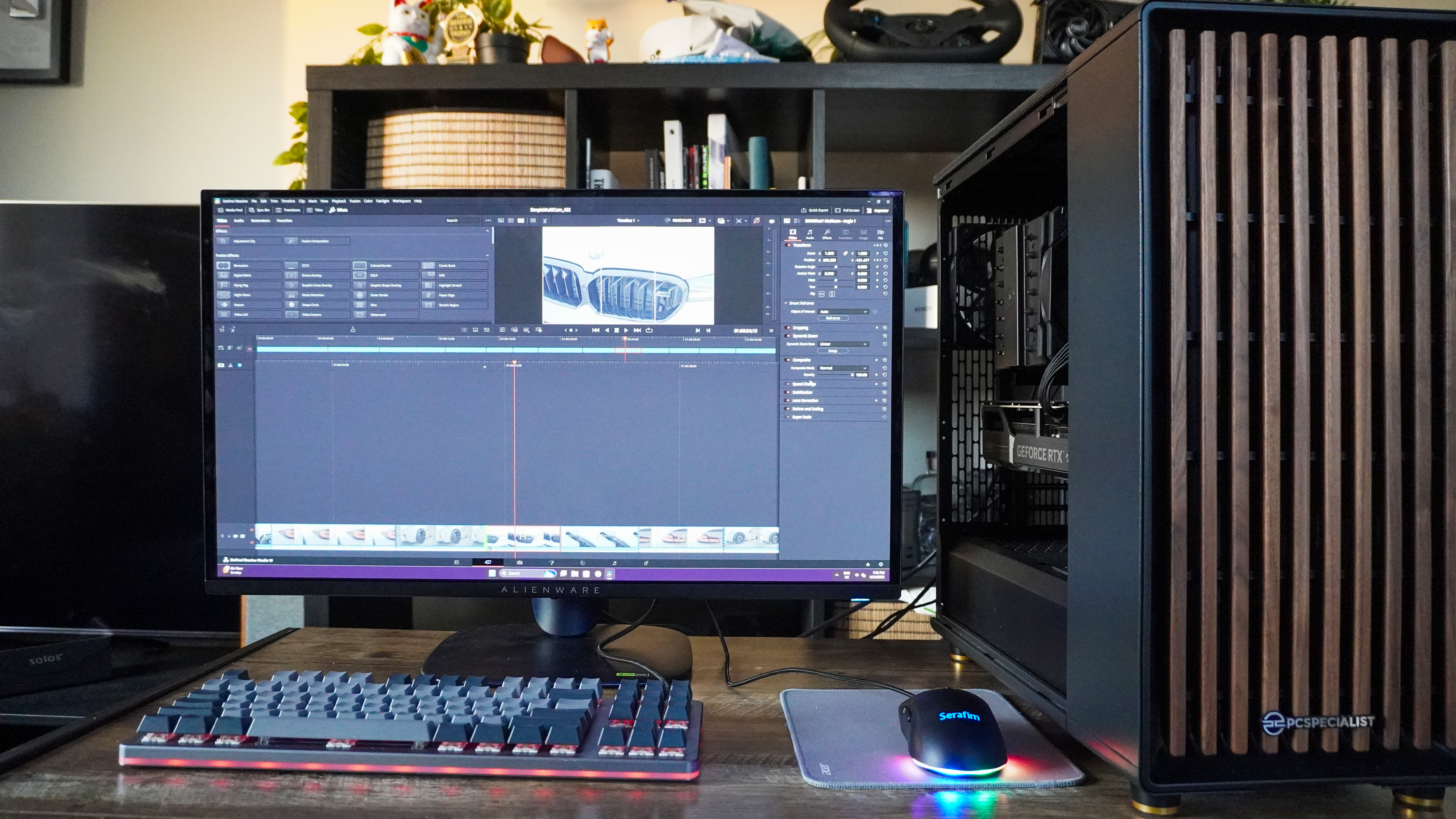
Task: Collapse the Fusion Effects section
Action: (x=487, y=256)
